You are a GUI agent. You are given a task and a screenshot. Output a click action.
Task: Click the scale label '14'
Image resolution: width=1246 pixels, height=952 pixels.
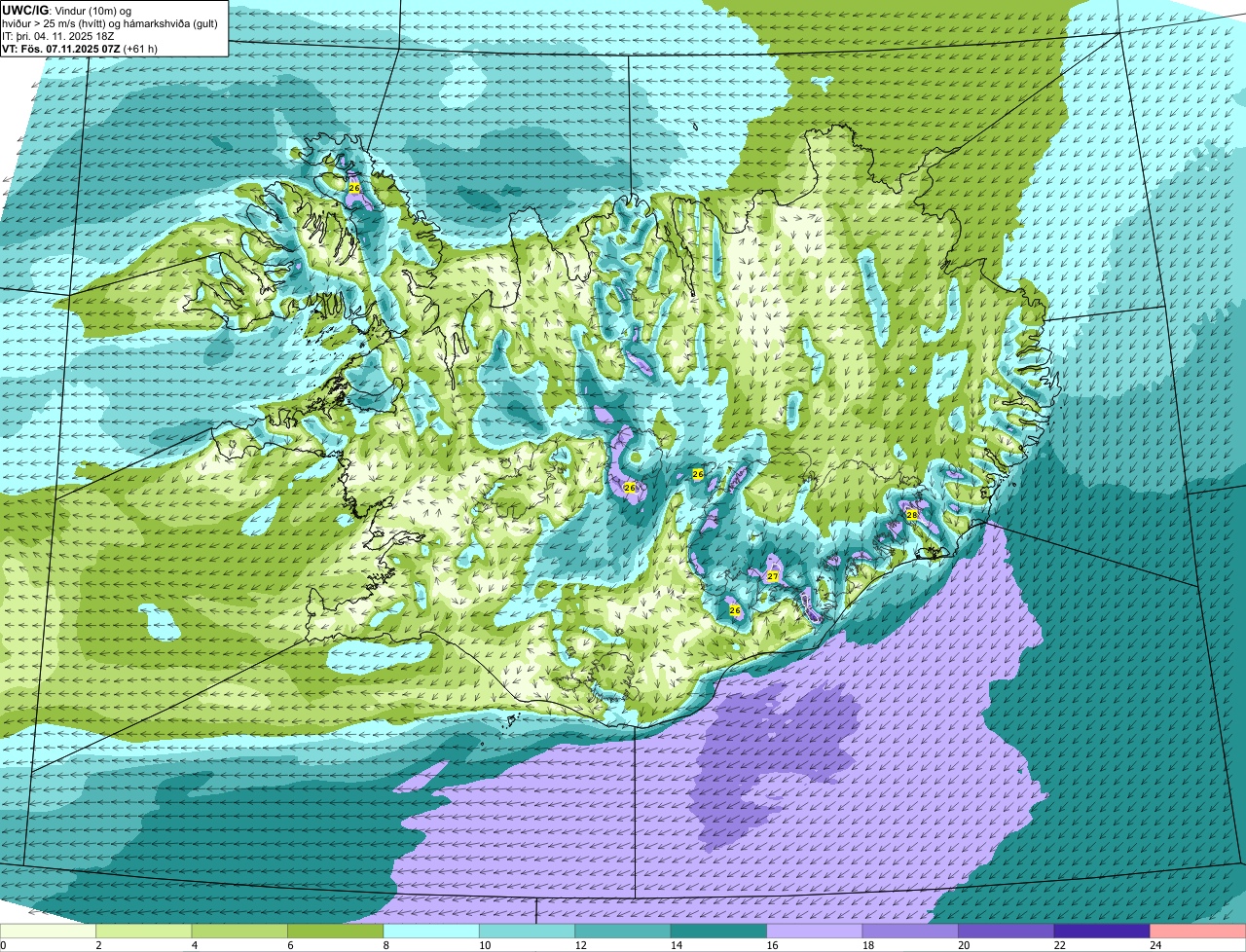click(x=676, y=945)
